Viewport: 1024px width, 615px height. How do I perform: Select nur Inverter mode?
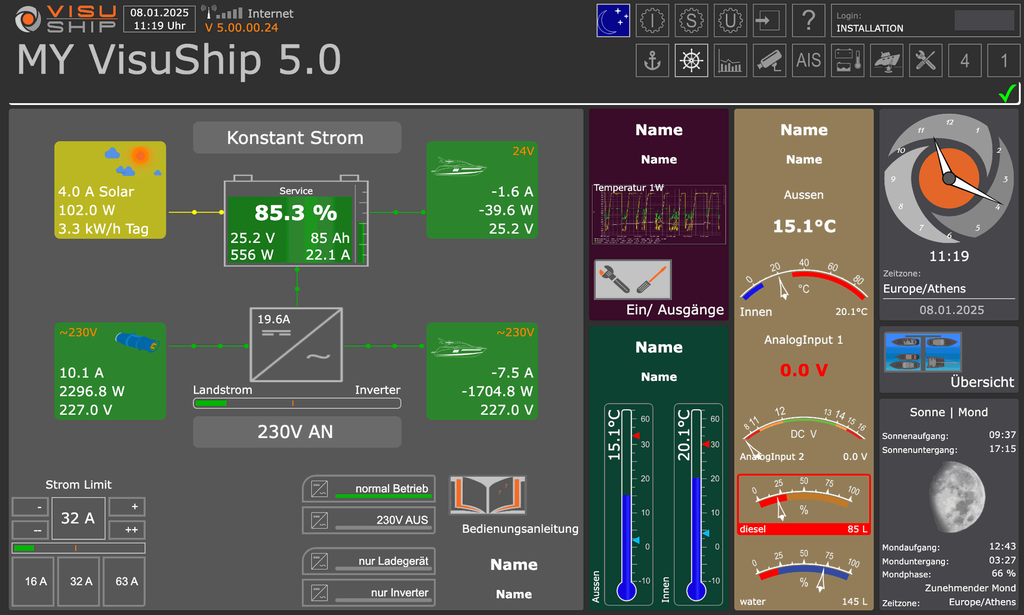point(368,593)
